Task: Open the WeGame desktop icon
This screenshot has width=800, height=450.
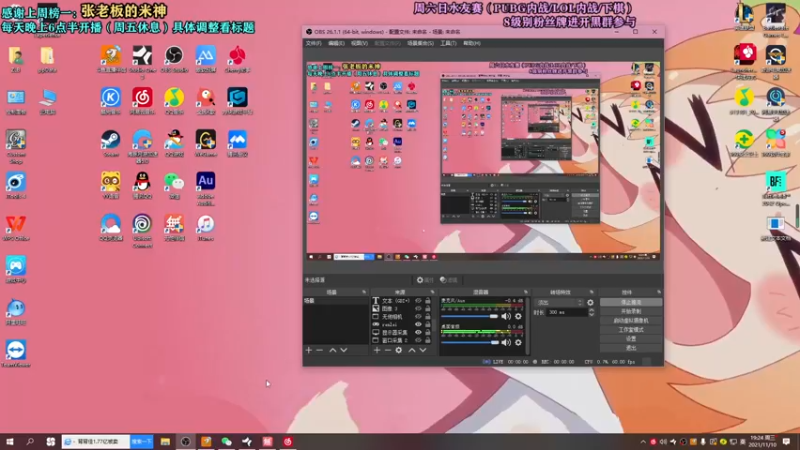Action: tap(206, 143)
